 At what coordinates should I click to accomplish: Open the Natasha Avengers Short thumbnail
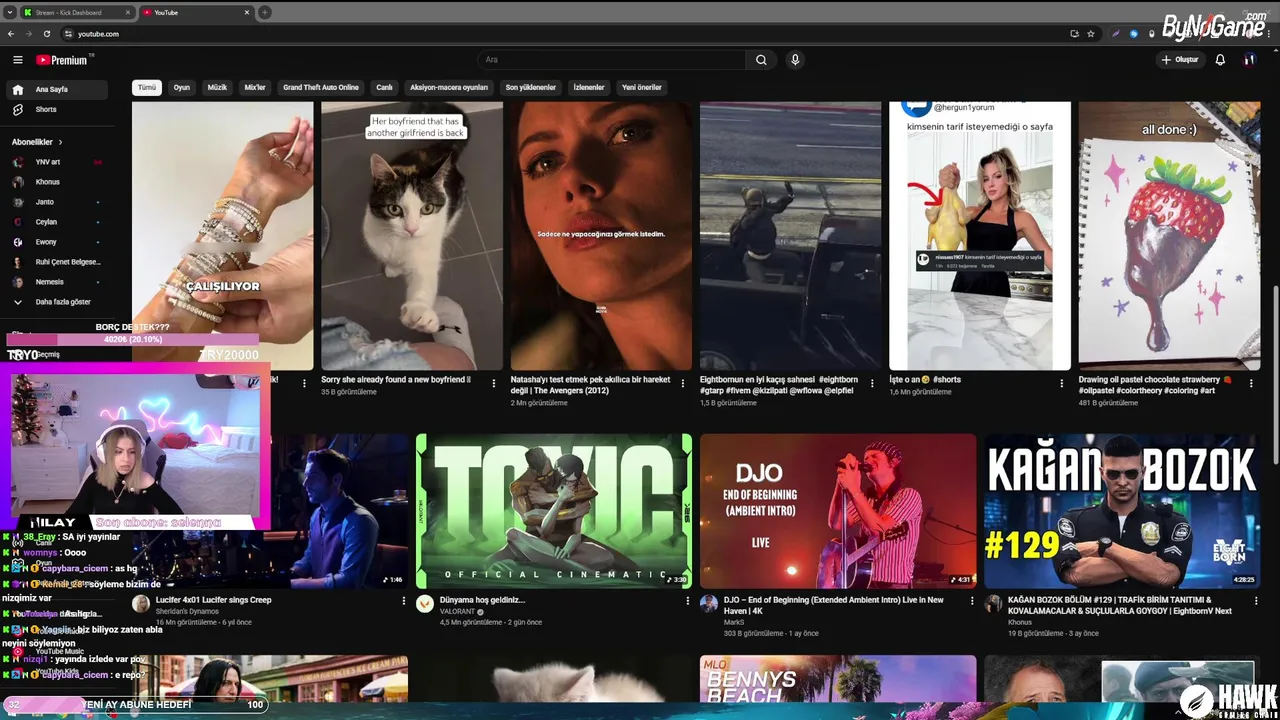tap(601, 236)
